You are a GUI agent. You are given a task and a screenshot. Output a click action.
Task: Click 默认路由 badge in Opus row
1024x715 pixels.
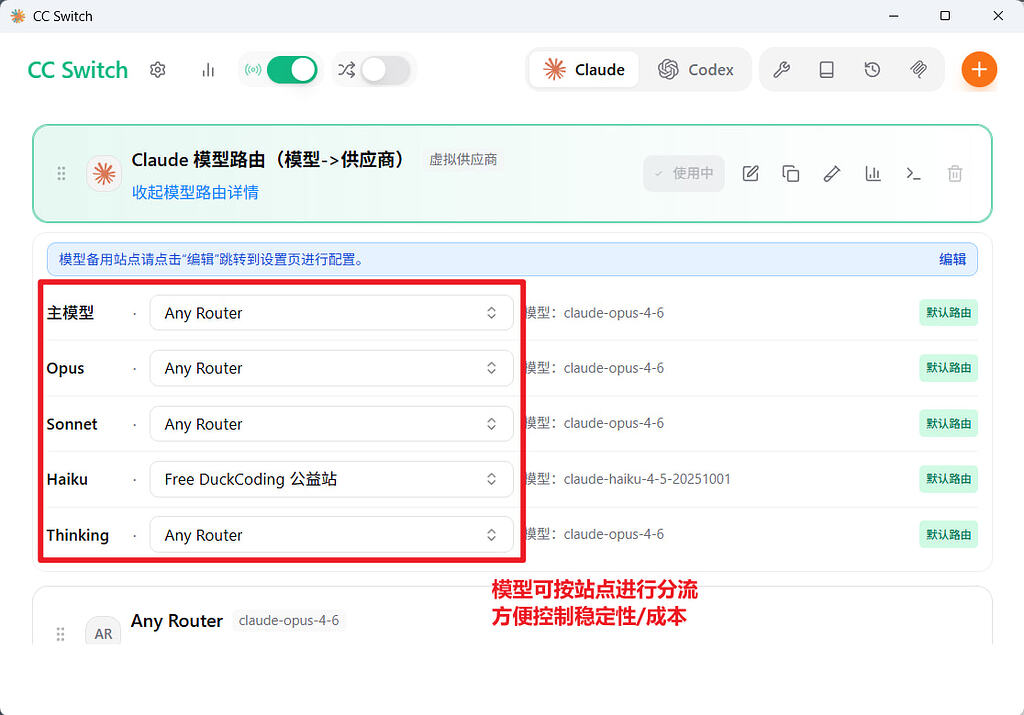click(948, 368)
